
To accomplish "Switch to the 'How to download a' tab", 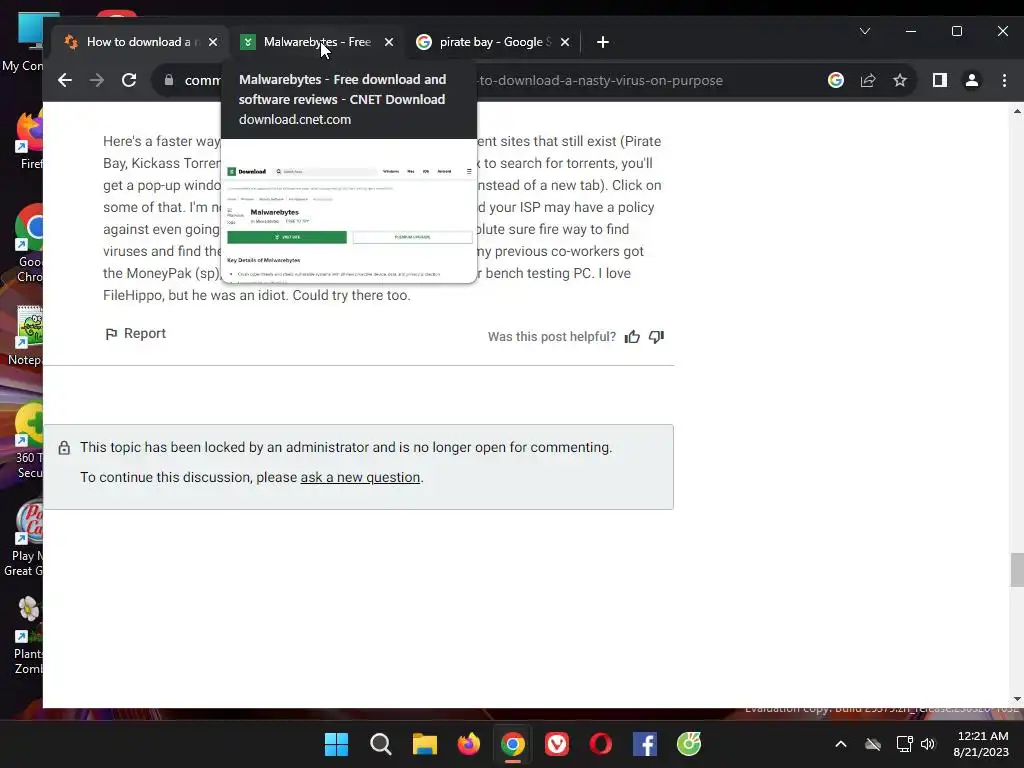I will click(139, 42).
